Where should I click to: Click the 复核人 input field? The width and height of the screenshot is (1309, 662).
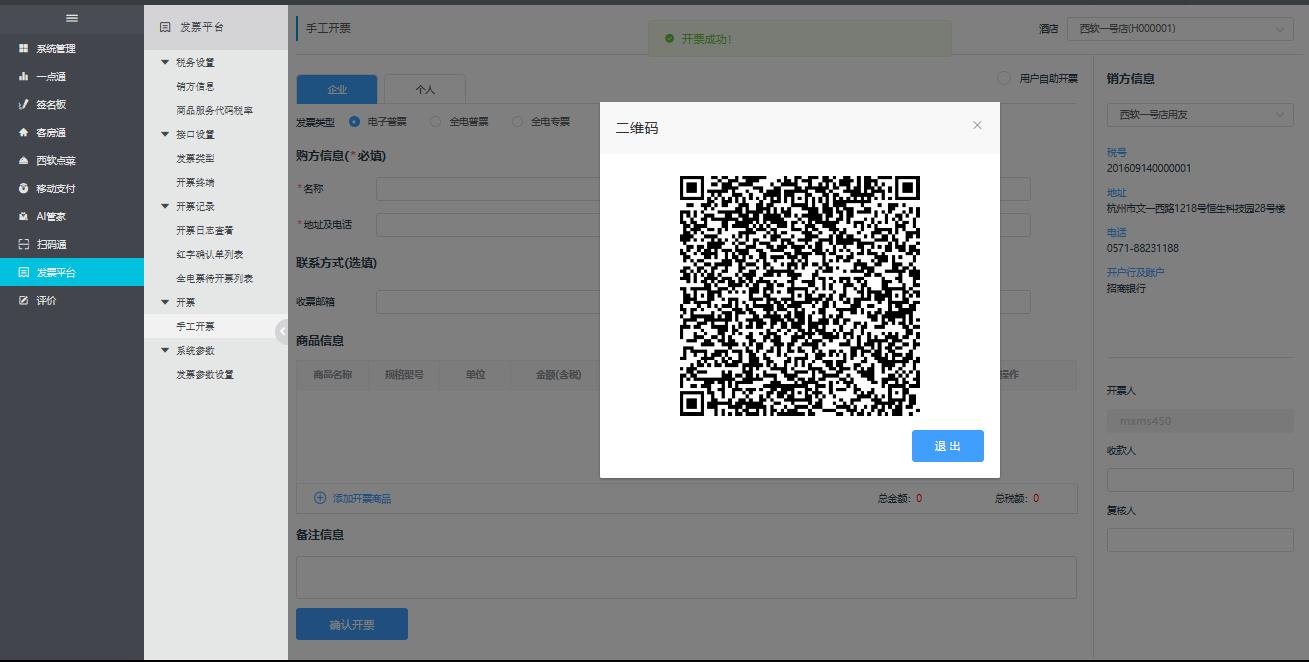1200,539
